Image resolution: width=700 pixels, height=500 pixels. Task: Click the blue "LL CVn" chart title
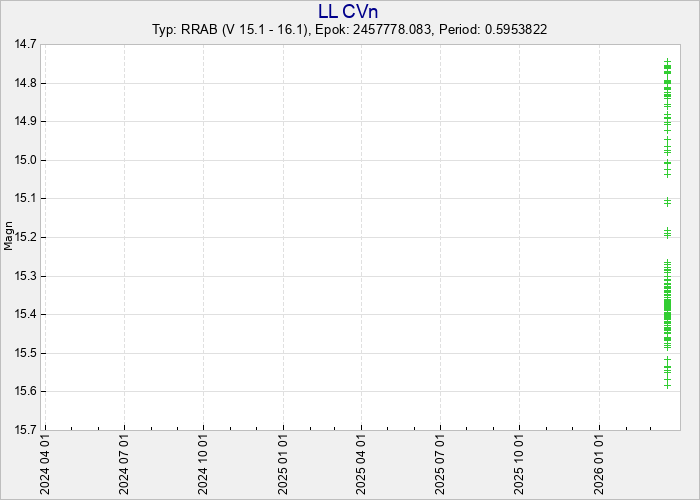coord(349,11)
